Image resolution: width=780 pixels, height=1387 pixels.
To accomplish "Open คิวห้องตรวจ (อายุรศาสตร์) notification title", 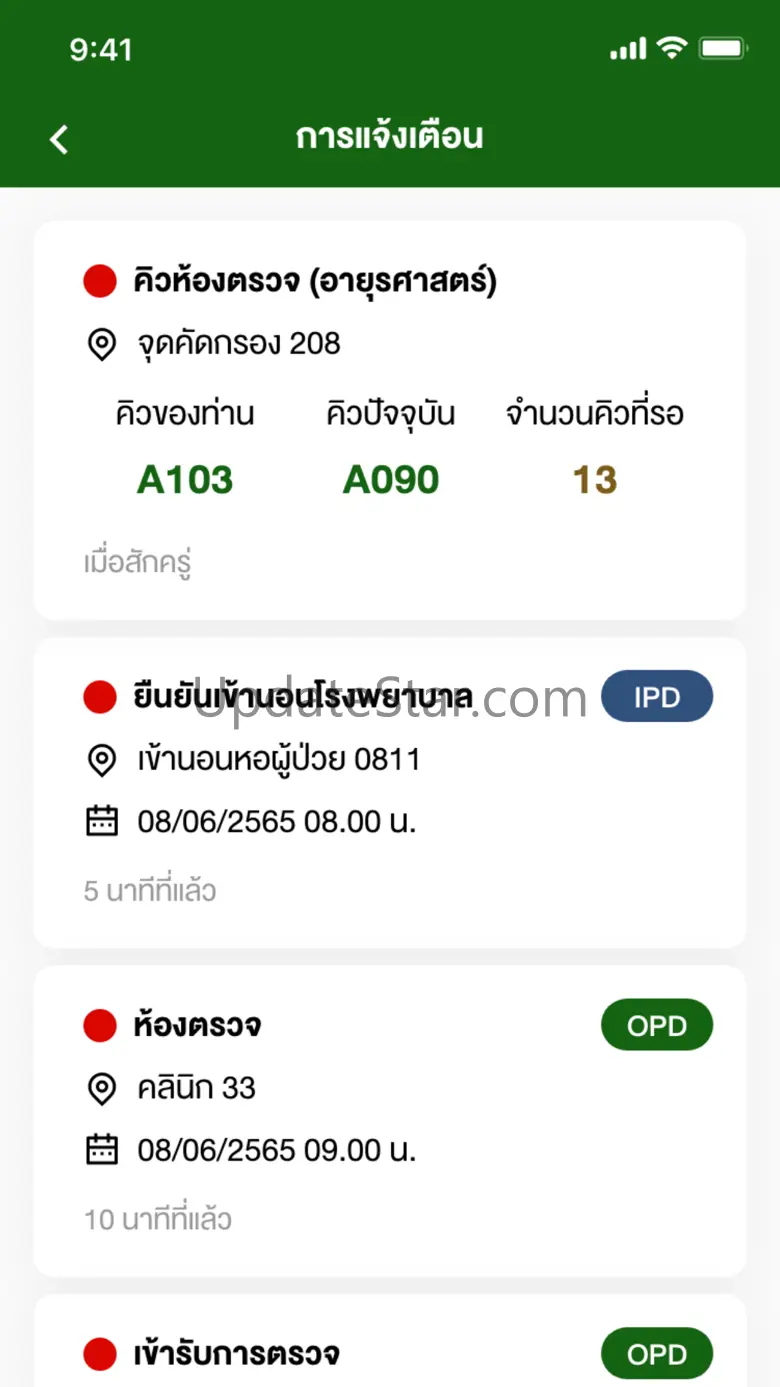I will 315,282.
